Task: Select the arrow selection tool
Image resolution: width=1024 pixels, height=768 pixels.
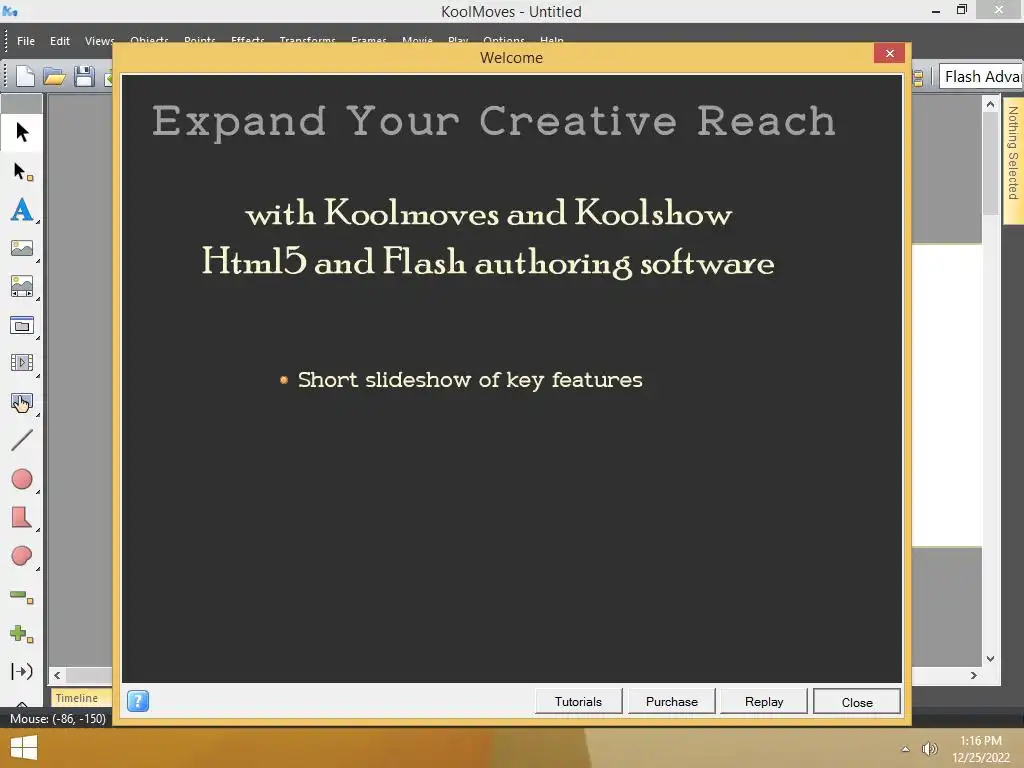Action: point(22,133)
